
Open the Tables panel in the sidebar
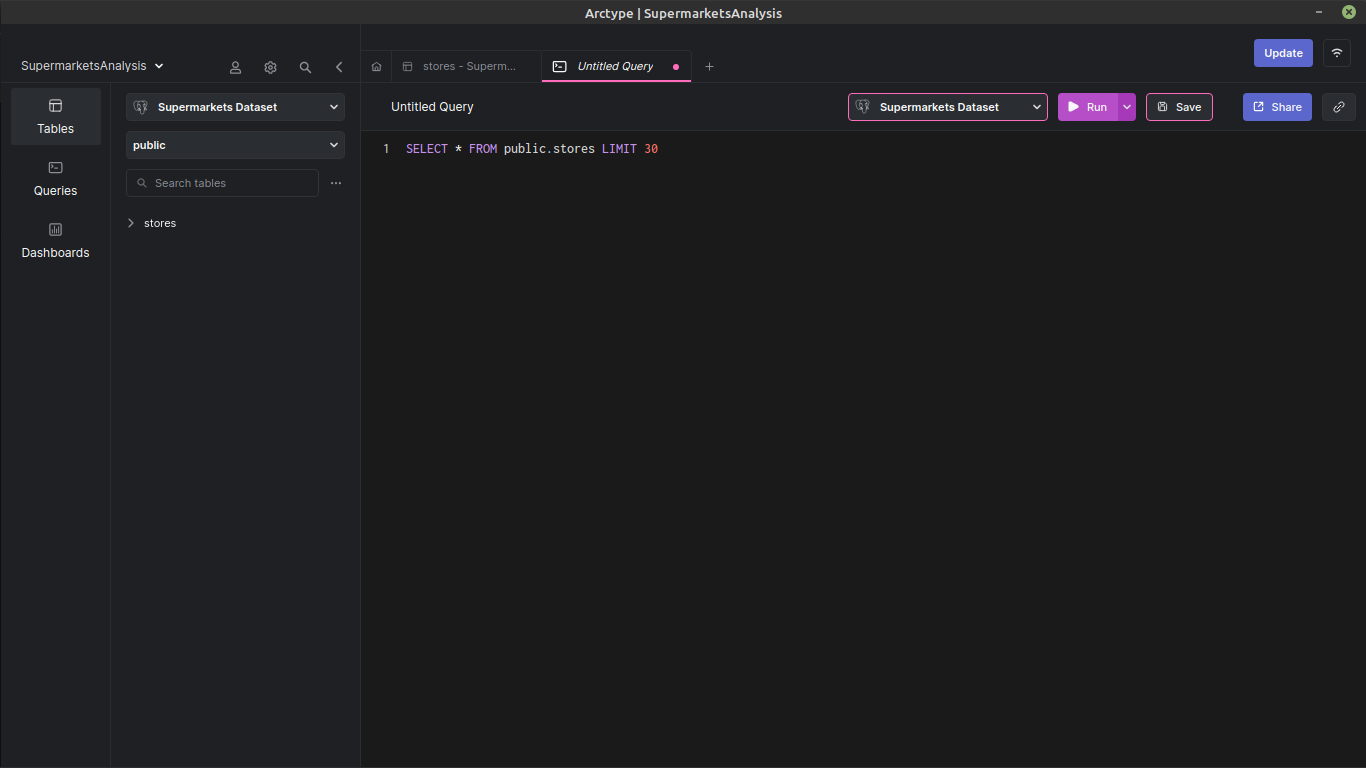[x=55, y=115]
